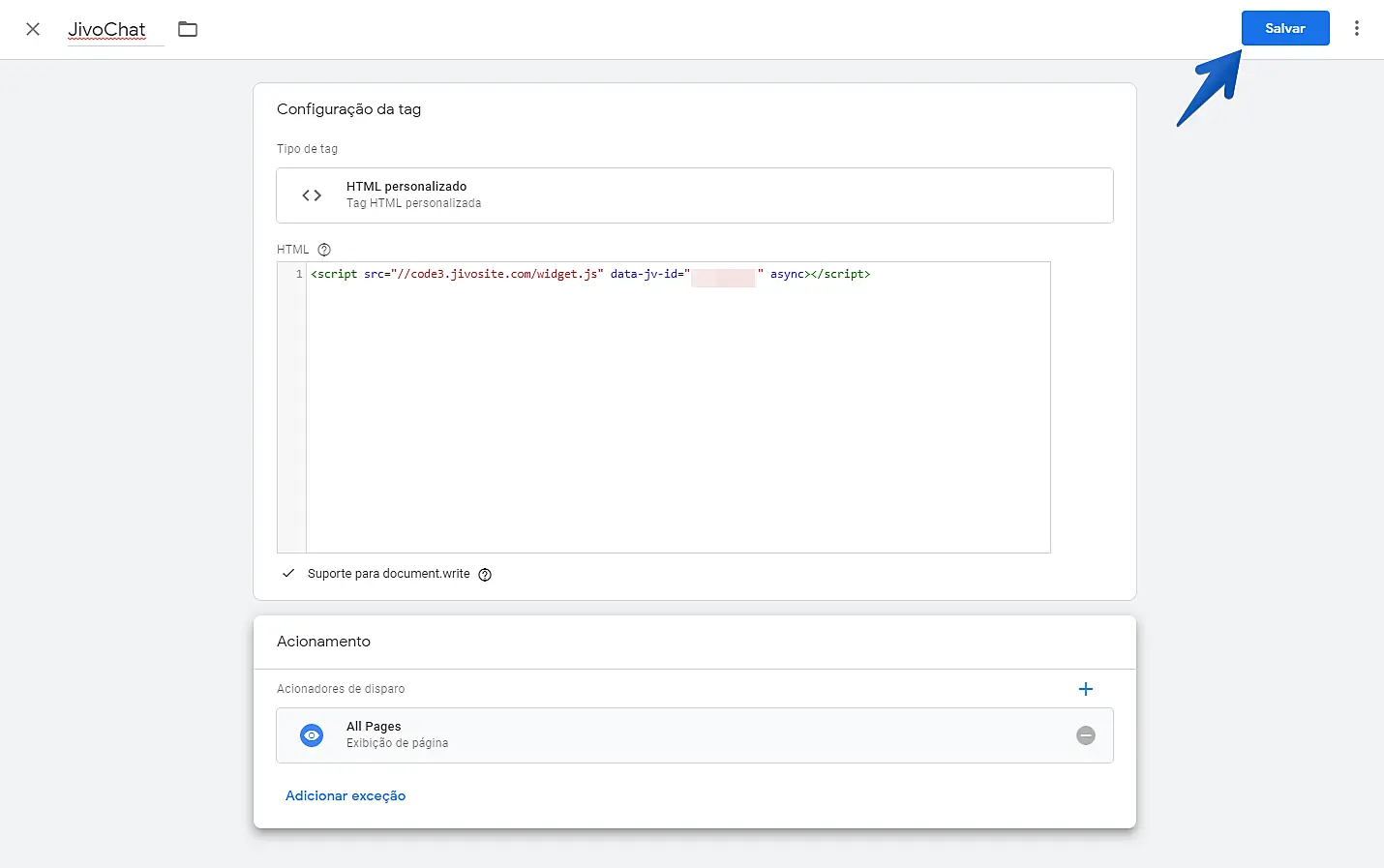
Task: Open help icon next to HTML label
Action: tap(324, 250)
